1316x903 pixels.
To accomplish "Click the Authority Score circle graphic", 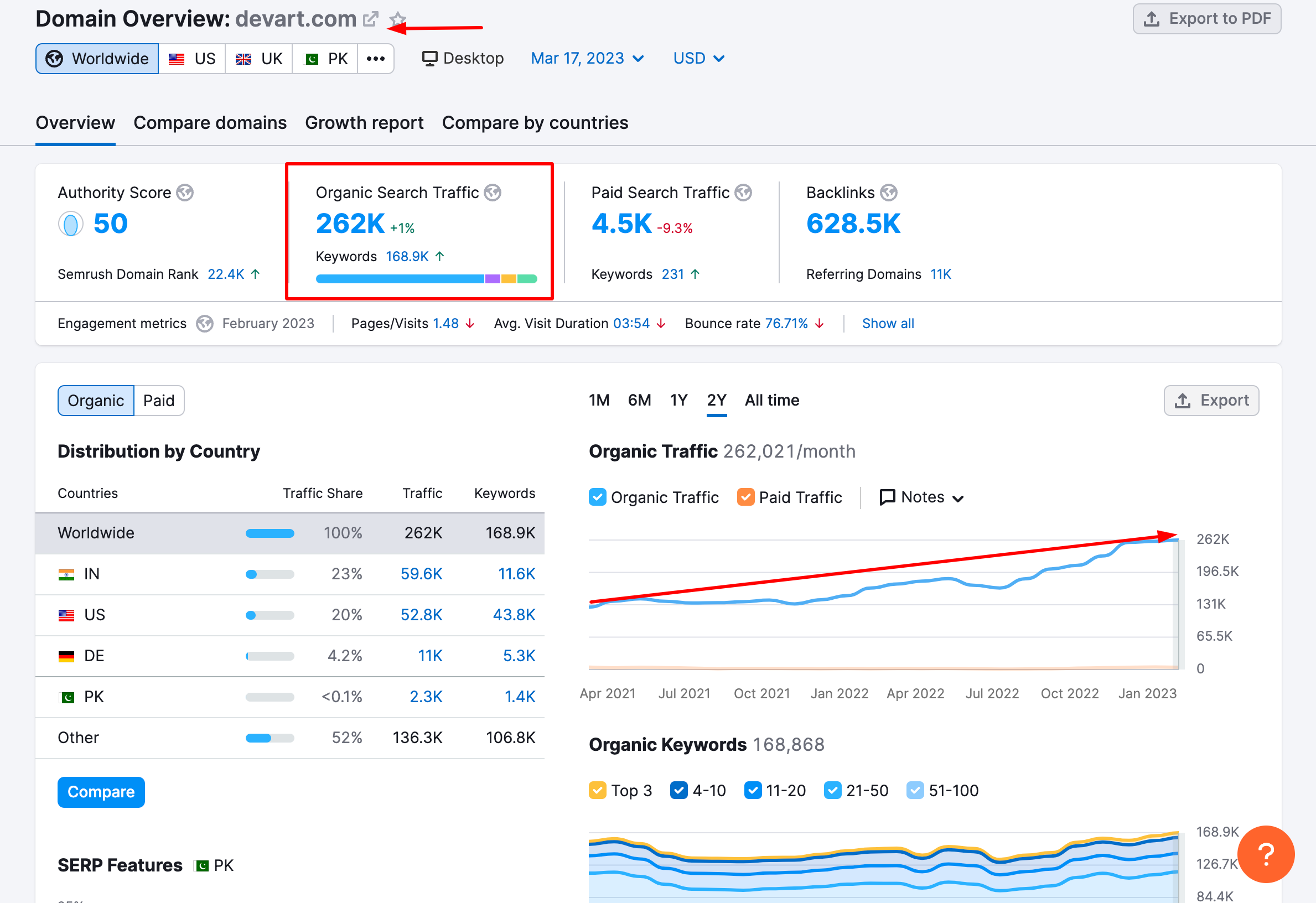I will (71, 224).
